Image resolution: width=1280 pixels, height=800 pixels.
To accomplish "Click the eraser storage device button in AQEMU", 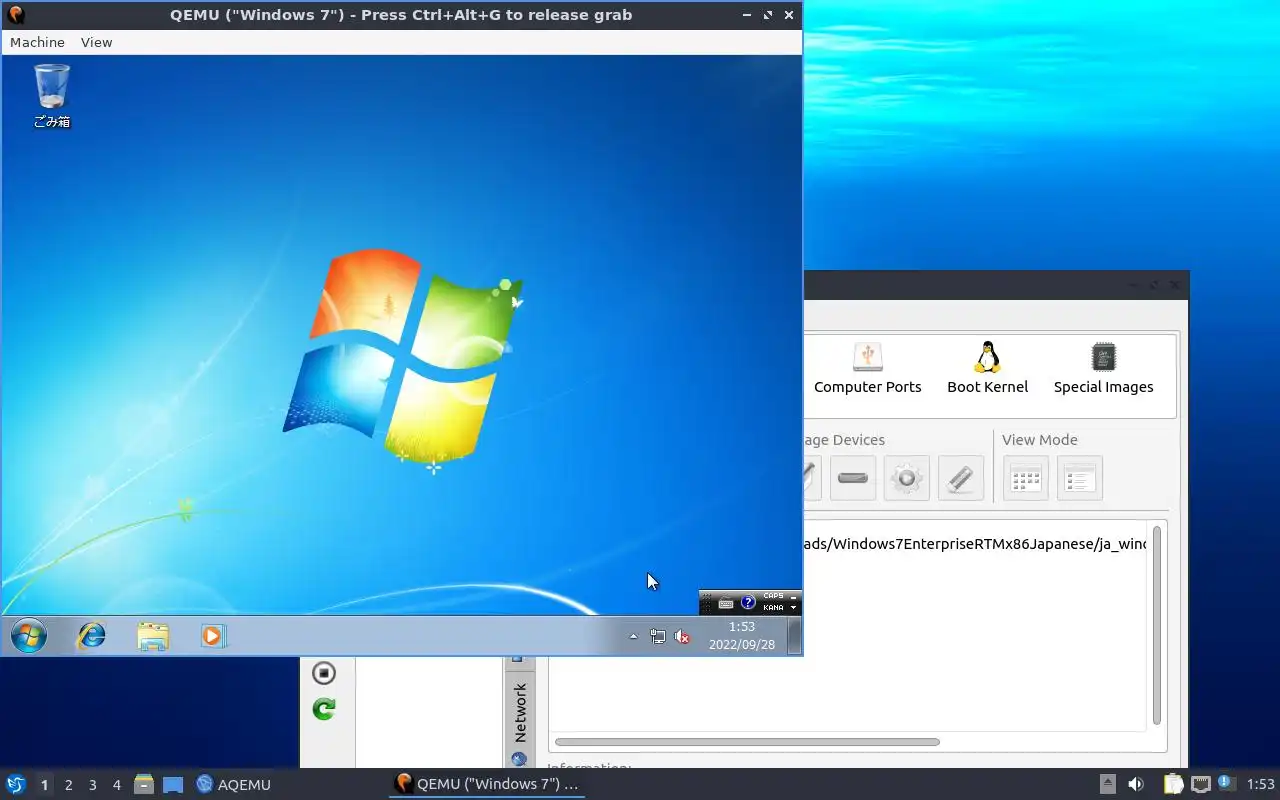I will (961, 478).
